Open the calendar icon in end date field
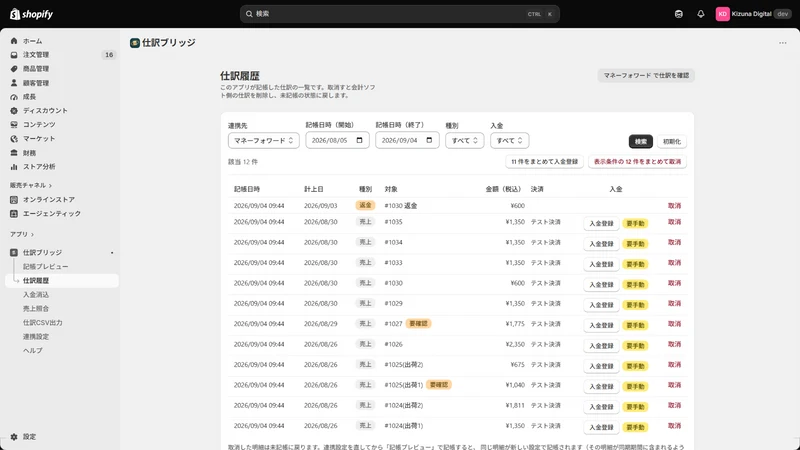Viewport: 800px width, 450px height. [429, 140]
